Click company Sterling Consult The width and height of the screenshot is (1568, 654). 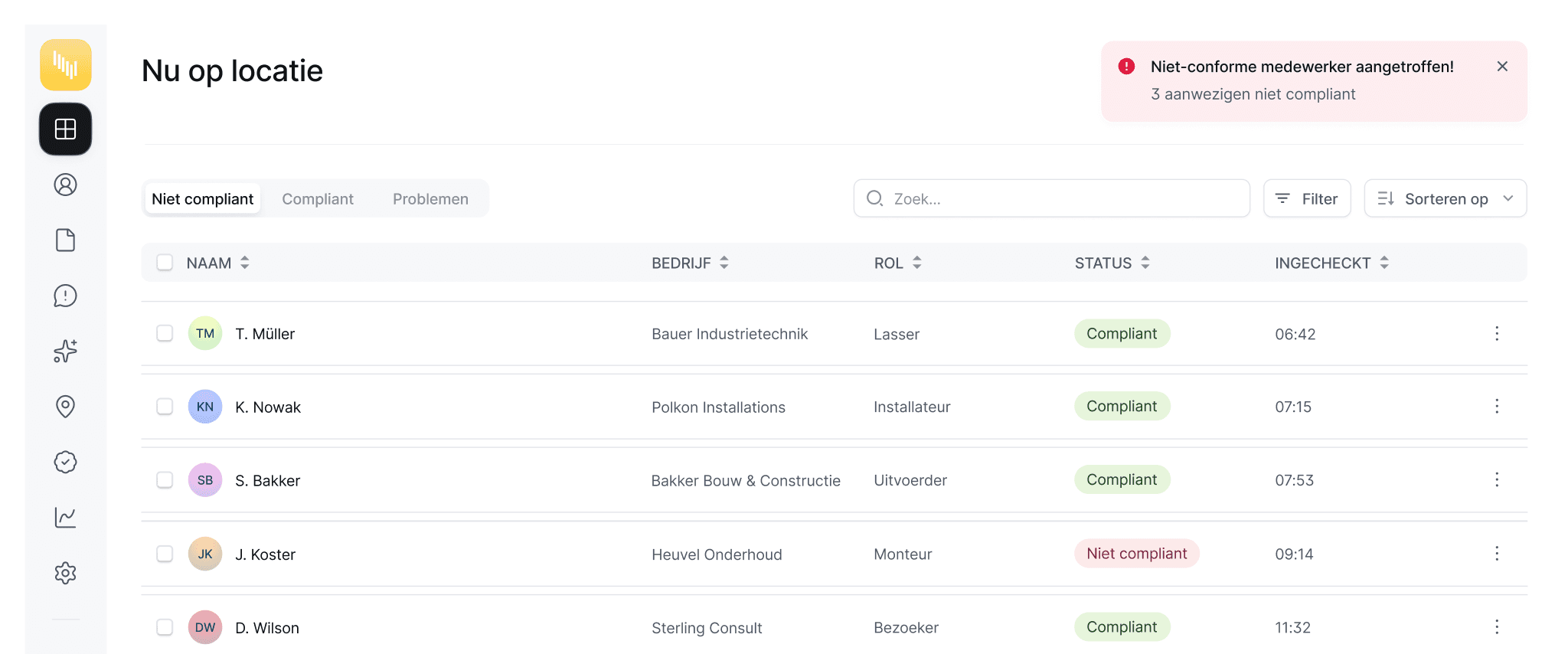707,628
